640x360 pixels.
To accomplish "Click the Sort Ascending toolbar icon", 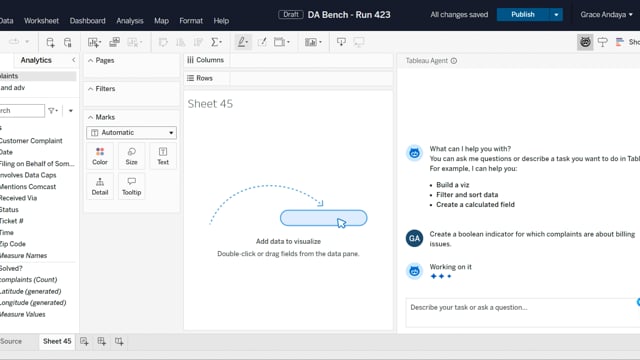I will click(x=180, y=42).
